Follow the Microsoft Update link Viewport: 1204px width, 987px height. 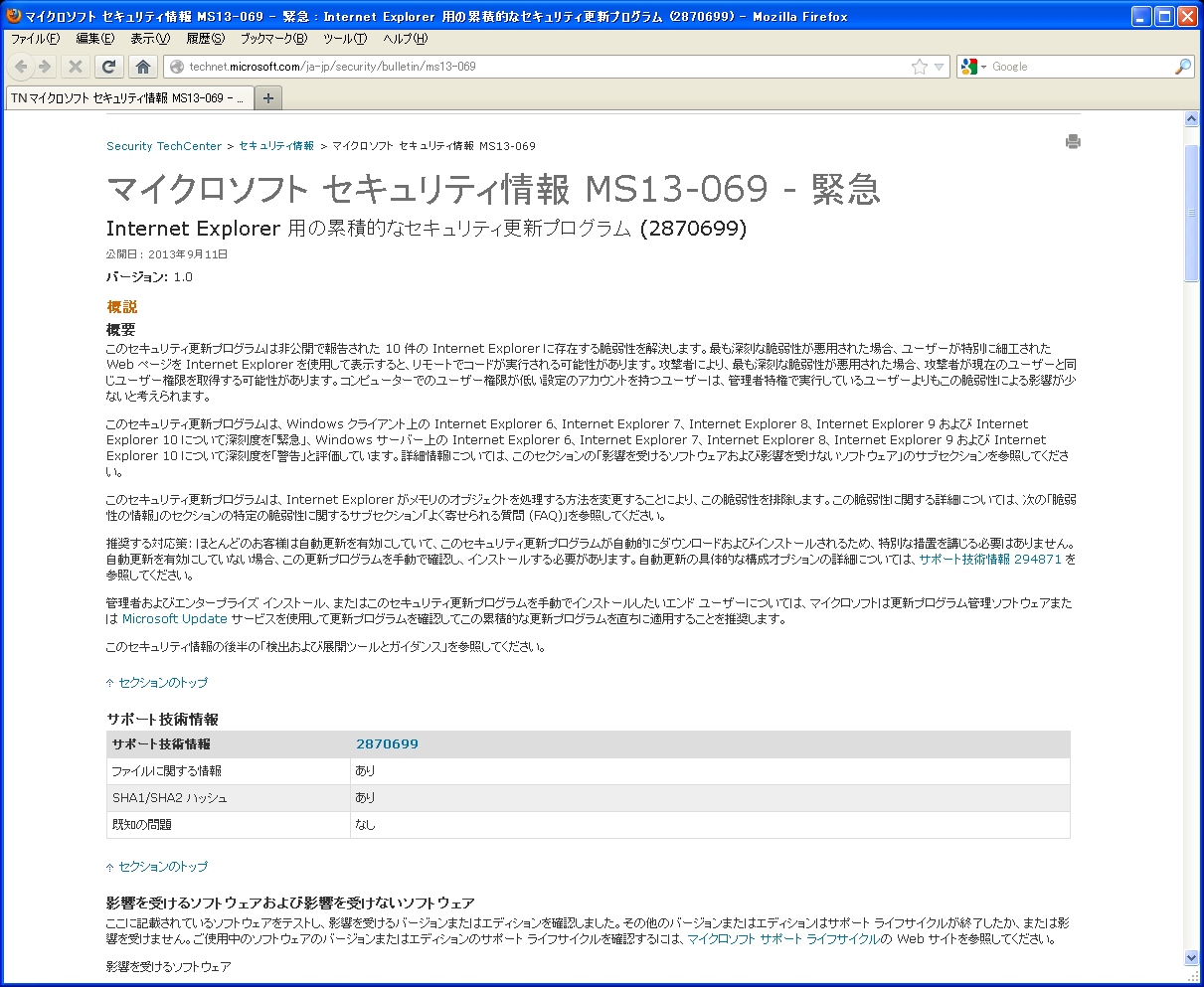click(x=175, y=619)
